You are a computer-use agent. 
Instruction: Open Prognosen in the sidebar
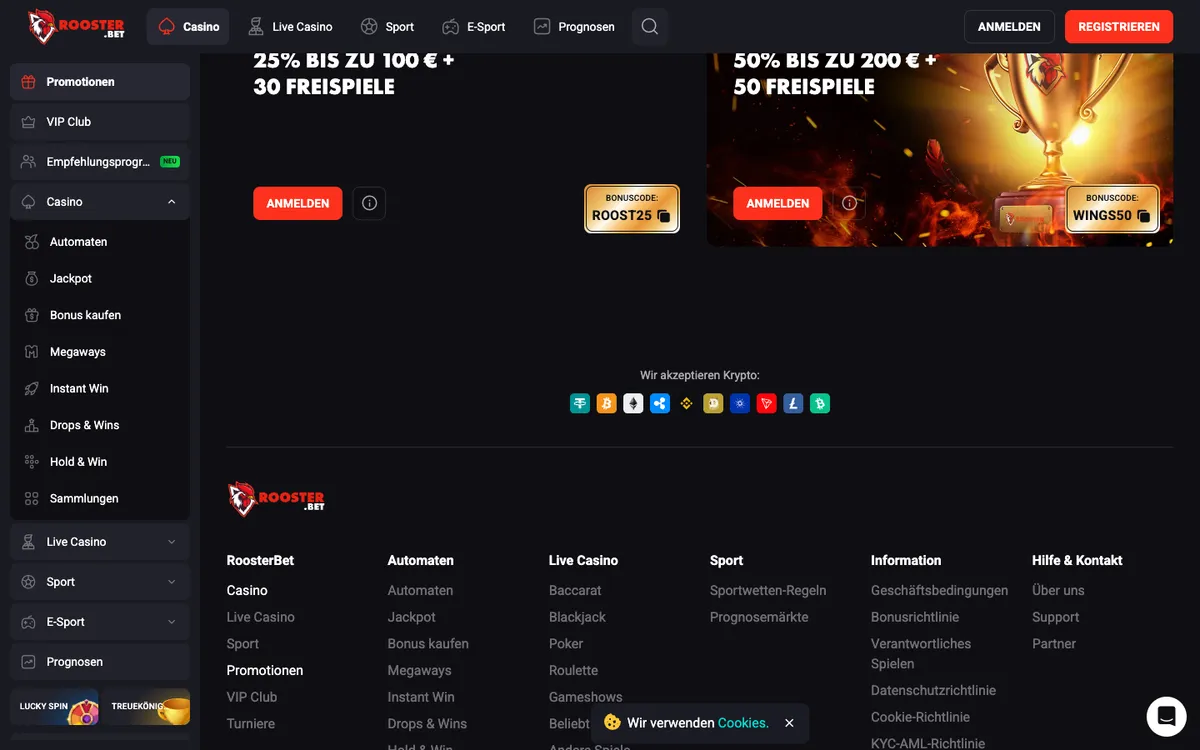click(100, 662)
